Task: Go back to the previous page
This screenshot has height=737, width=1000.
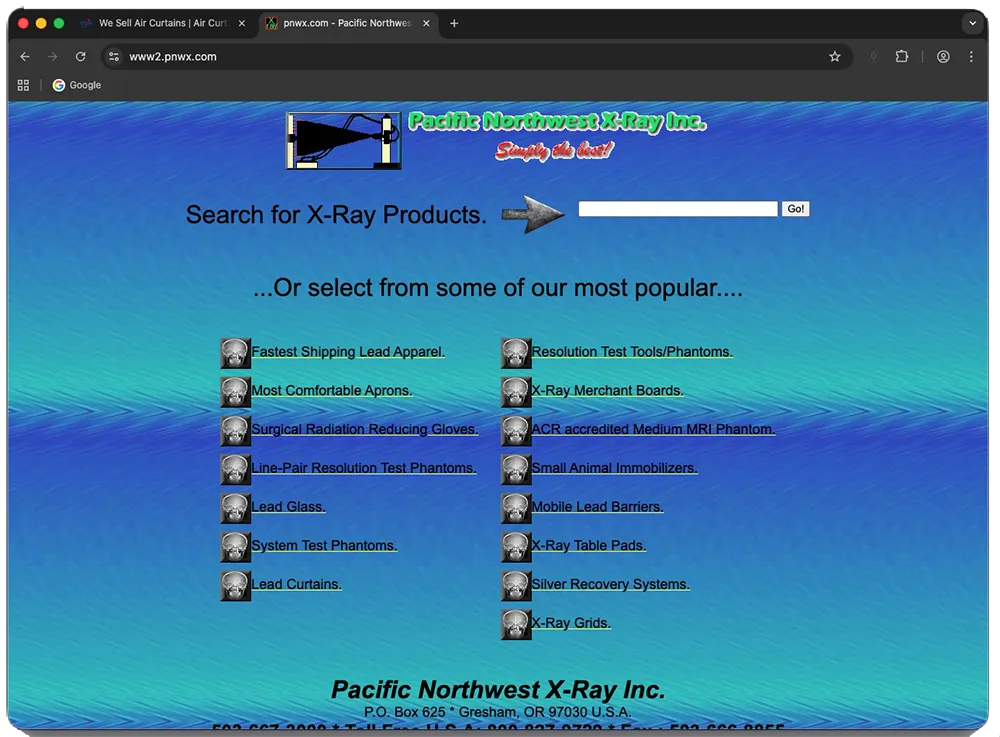Action: (25, 57)
